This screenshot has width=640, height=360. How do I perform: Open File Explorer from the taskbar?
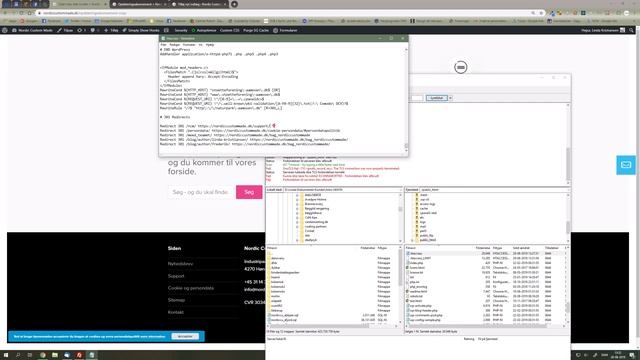(55, 355)
